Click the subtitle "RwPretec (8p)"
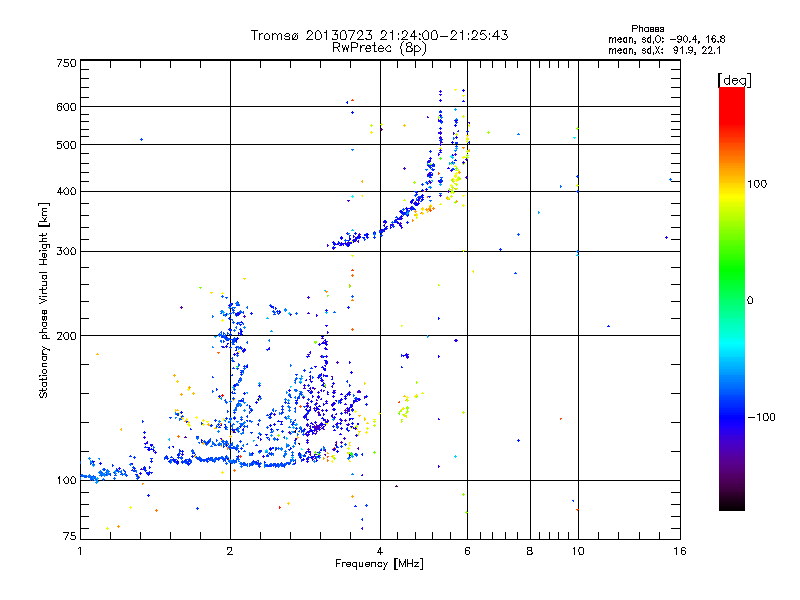This screenshot has width=800, height=600. point(379,48)
